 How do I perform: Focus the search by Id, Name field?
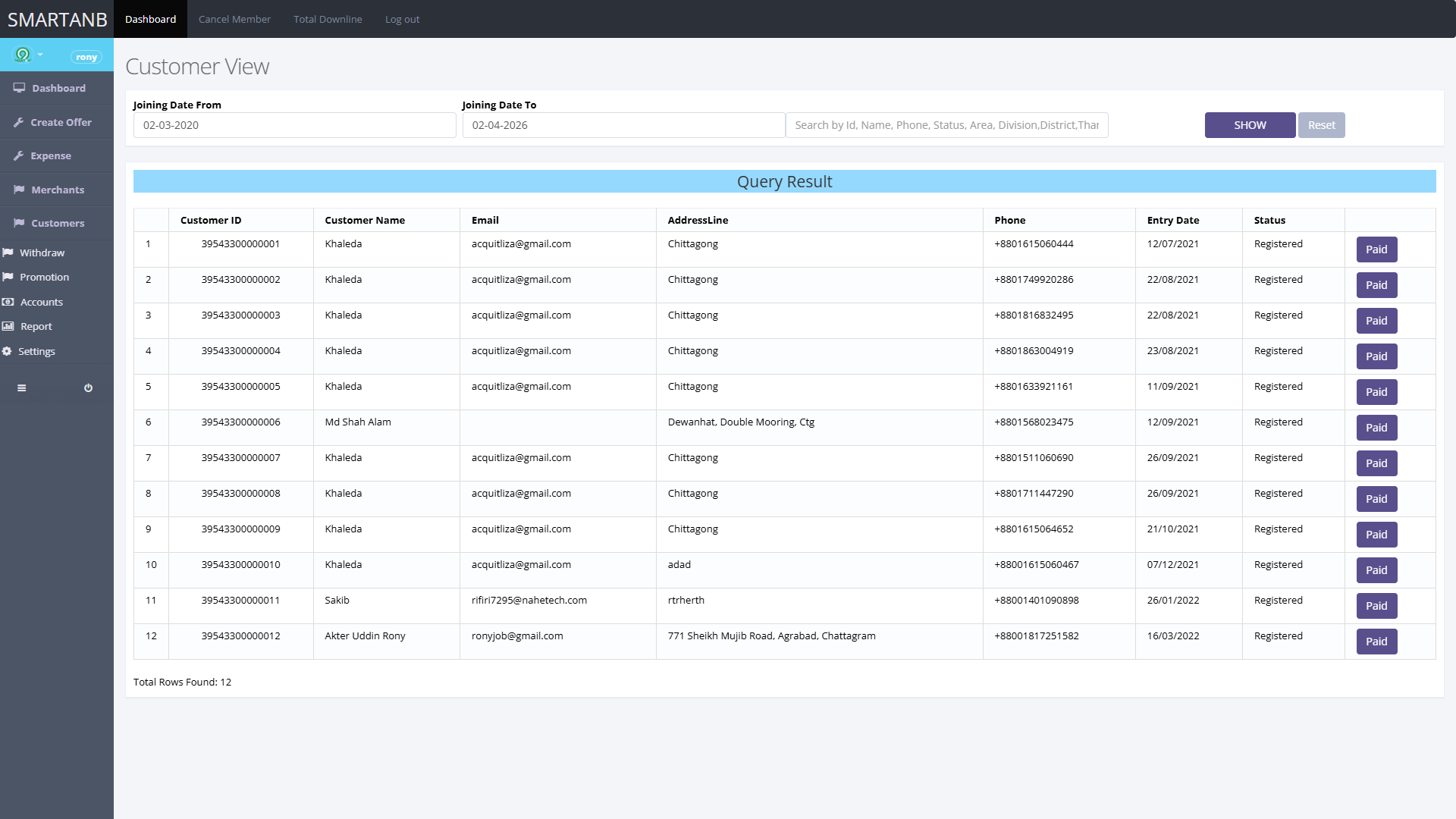tap(946, 125)
